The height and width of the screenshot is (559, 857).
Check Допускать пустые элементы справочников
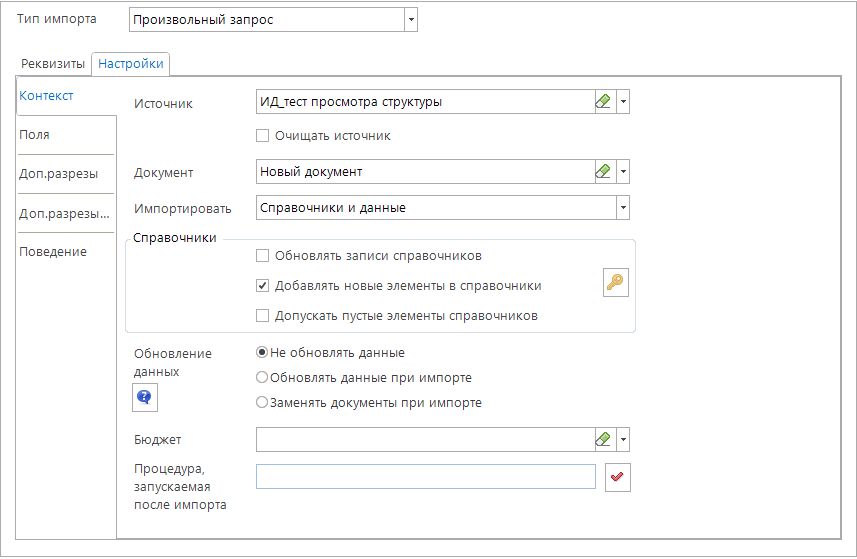click(263, 315)
